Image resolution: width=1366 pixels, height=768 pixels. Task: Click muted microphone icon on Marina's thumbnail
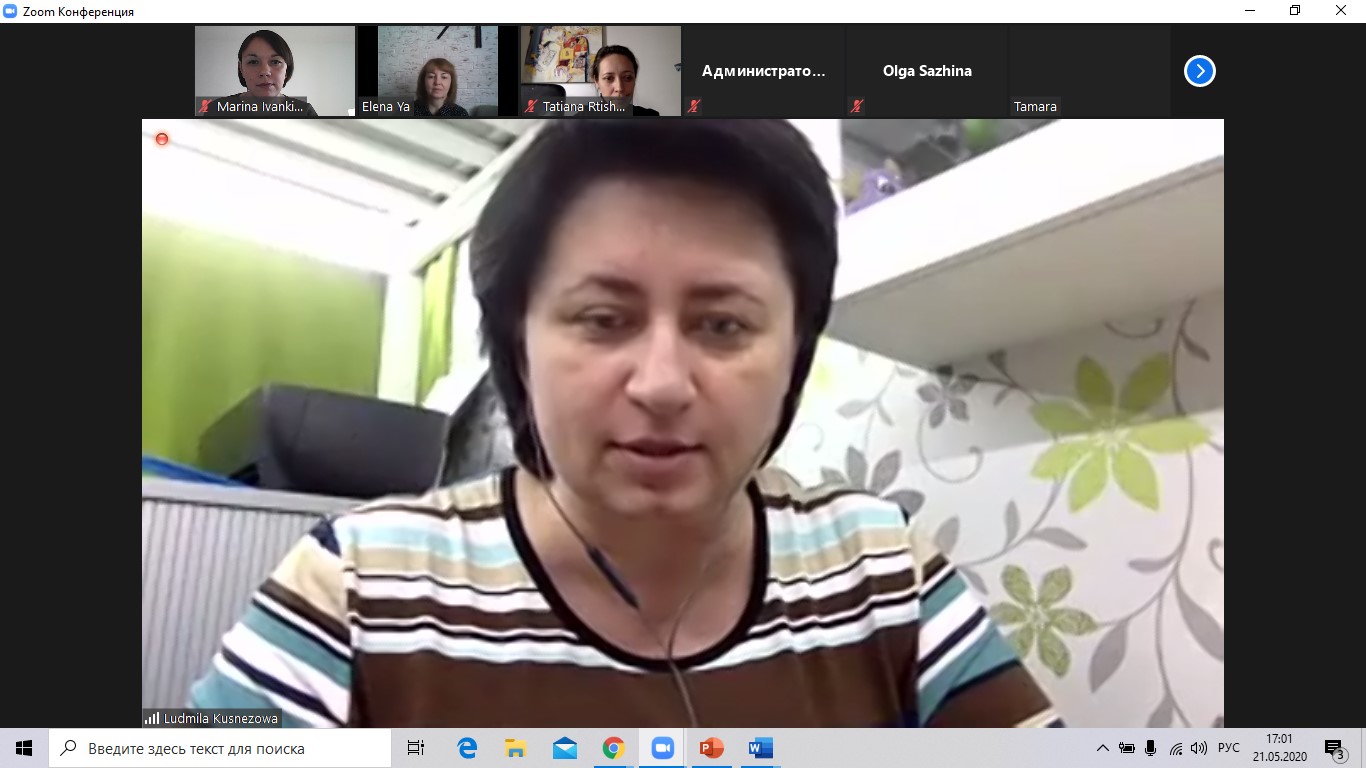click(x=205, y=106)
